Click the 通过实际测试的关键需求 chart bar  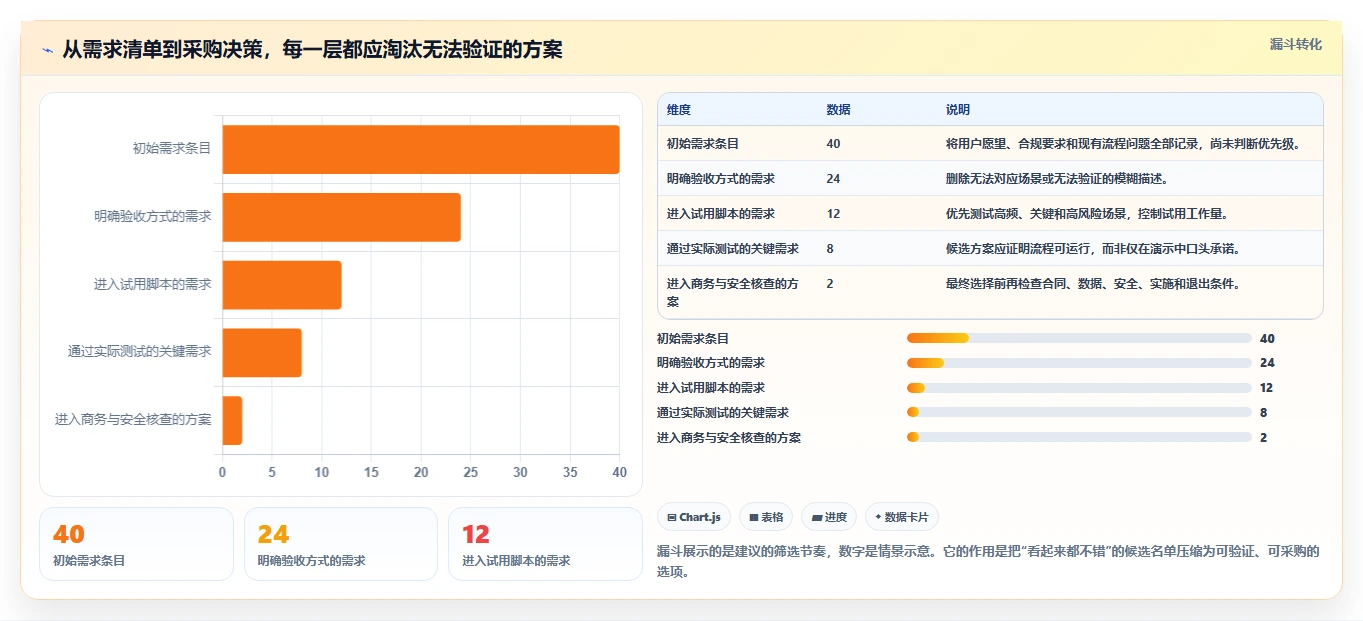262,352
